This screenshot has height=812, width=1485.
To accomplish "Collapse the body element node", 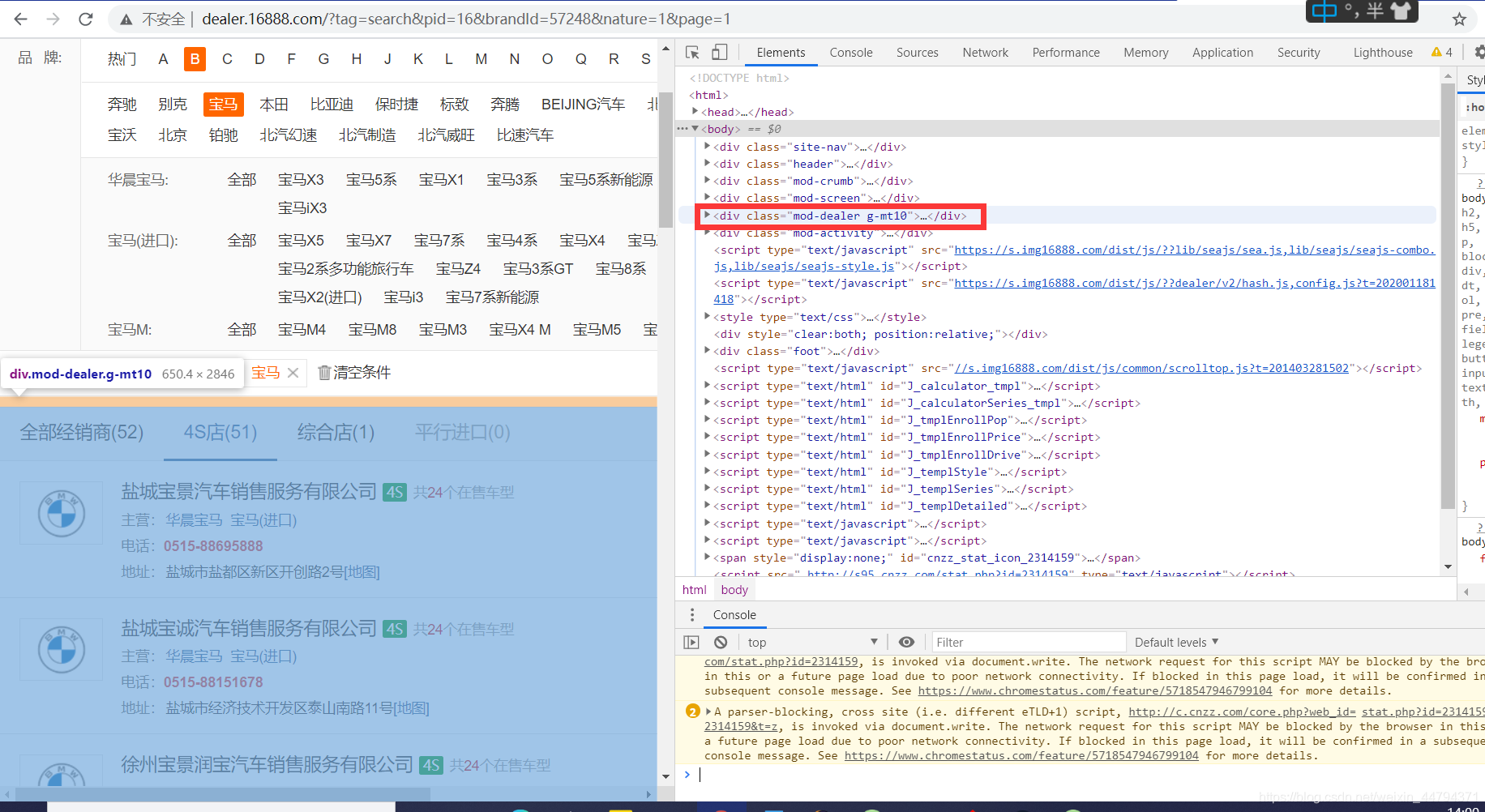I will (695, 129).
